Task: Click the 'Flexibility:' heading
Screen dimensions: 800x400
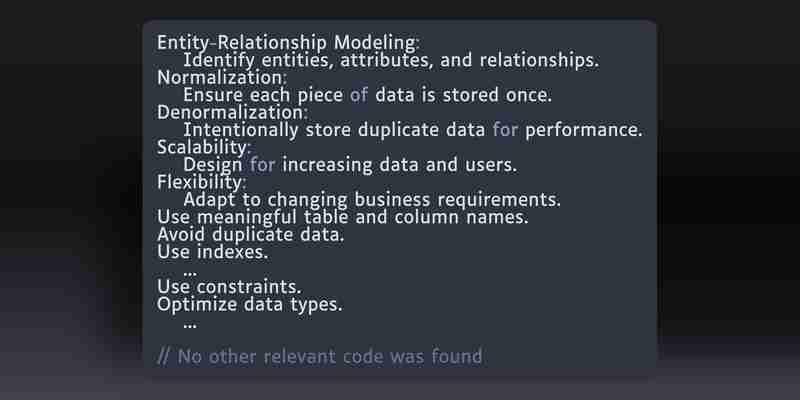Action: coord(202,182)
